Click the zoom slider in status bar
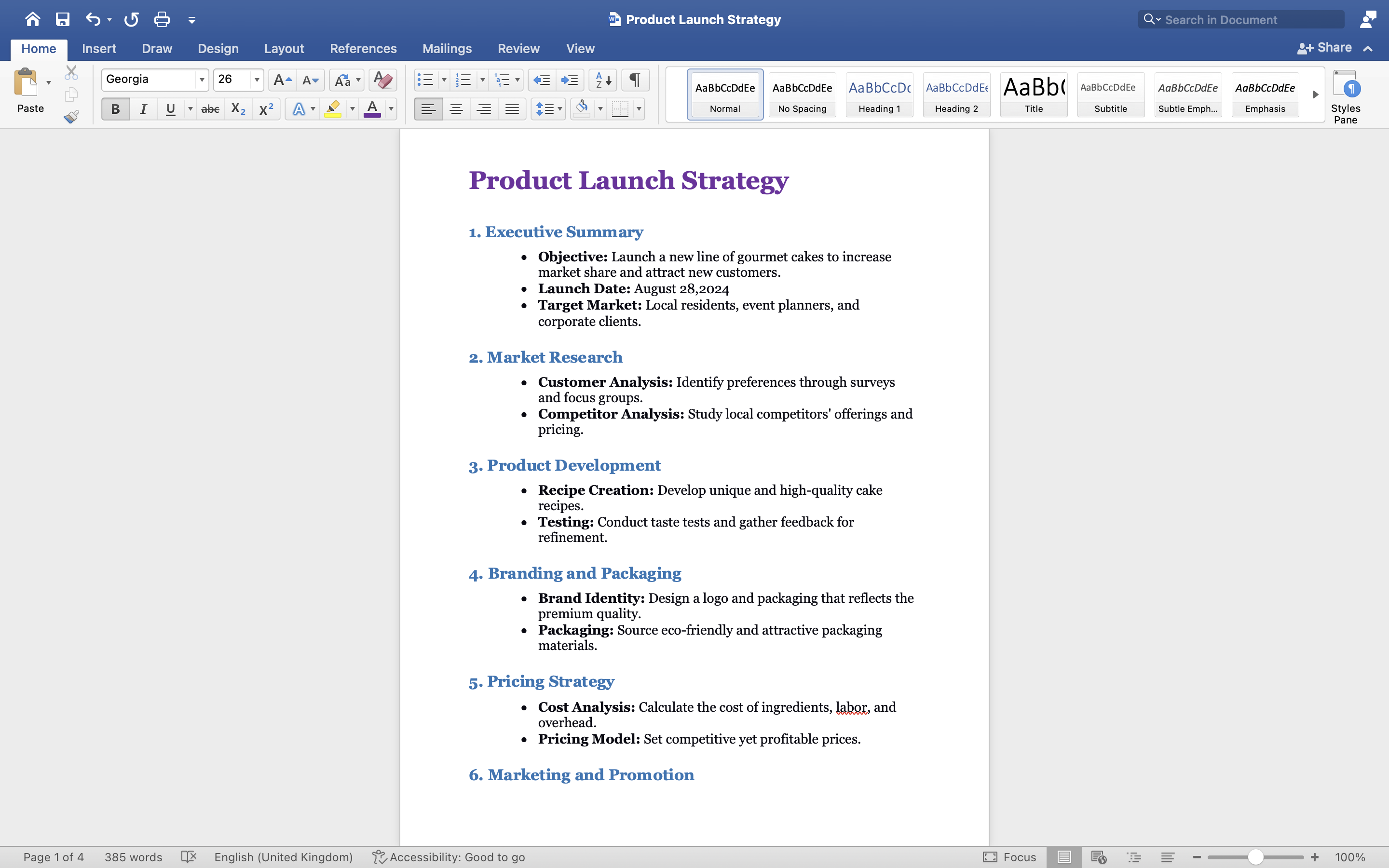Screen dimensions: 1389x868 coord(1255,857)
